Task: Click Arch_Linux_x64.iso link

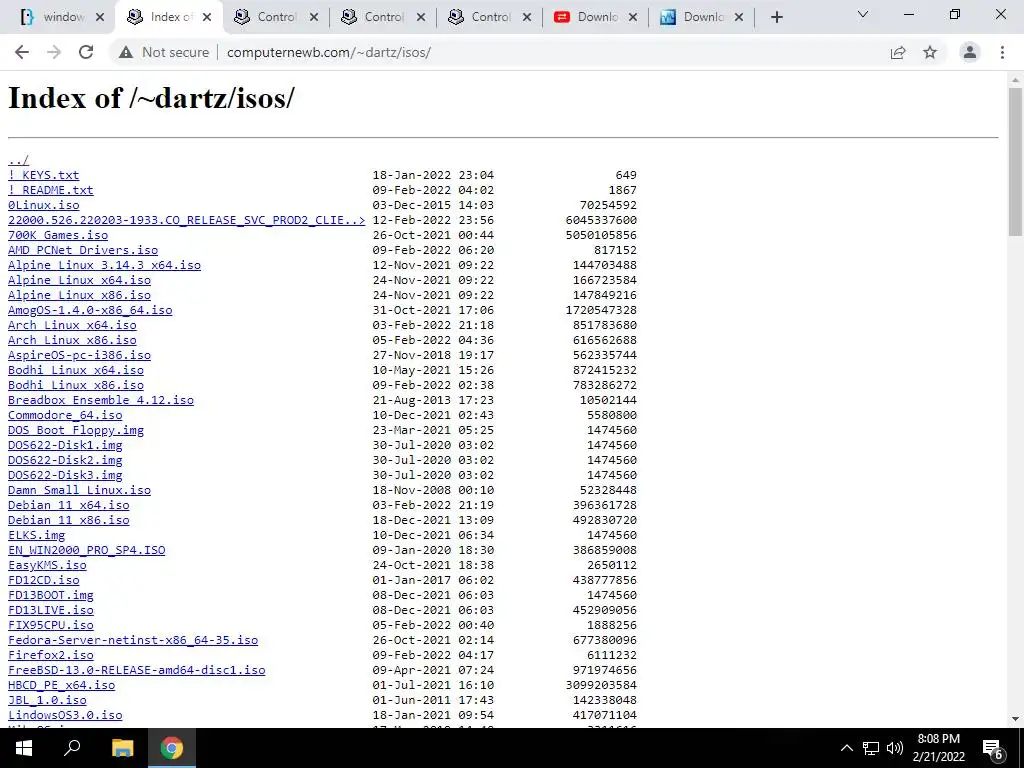Action: pyautogui.click(x=72, y=325)
